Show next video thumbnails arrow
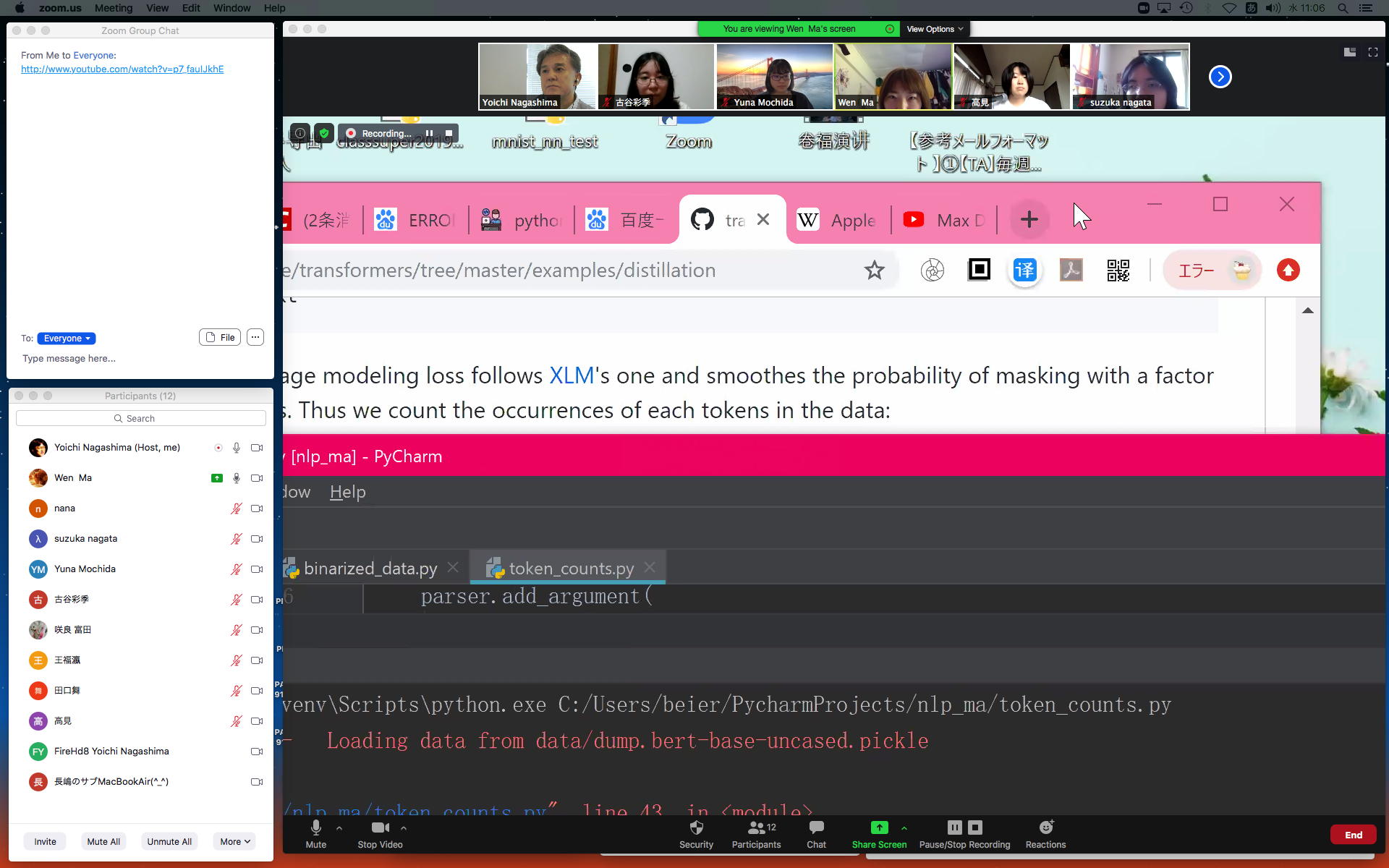 tap(1220, 77)
